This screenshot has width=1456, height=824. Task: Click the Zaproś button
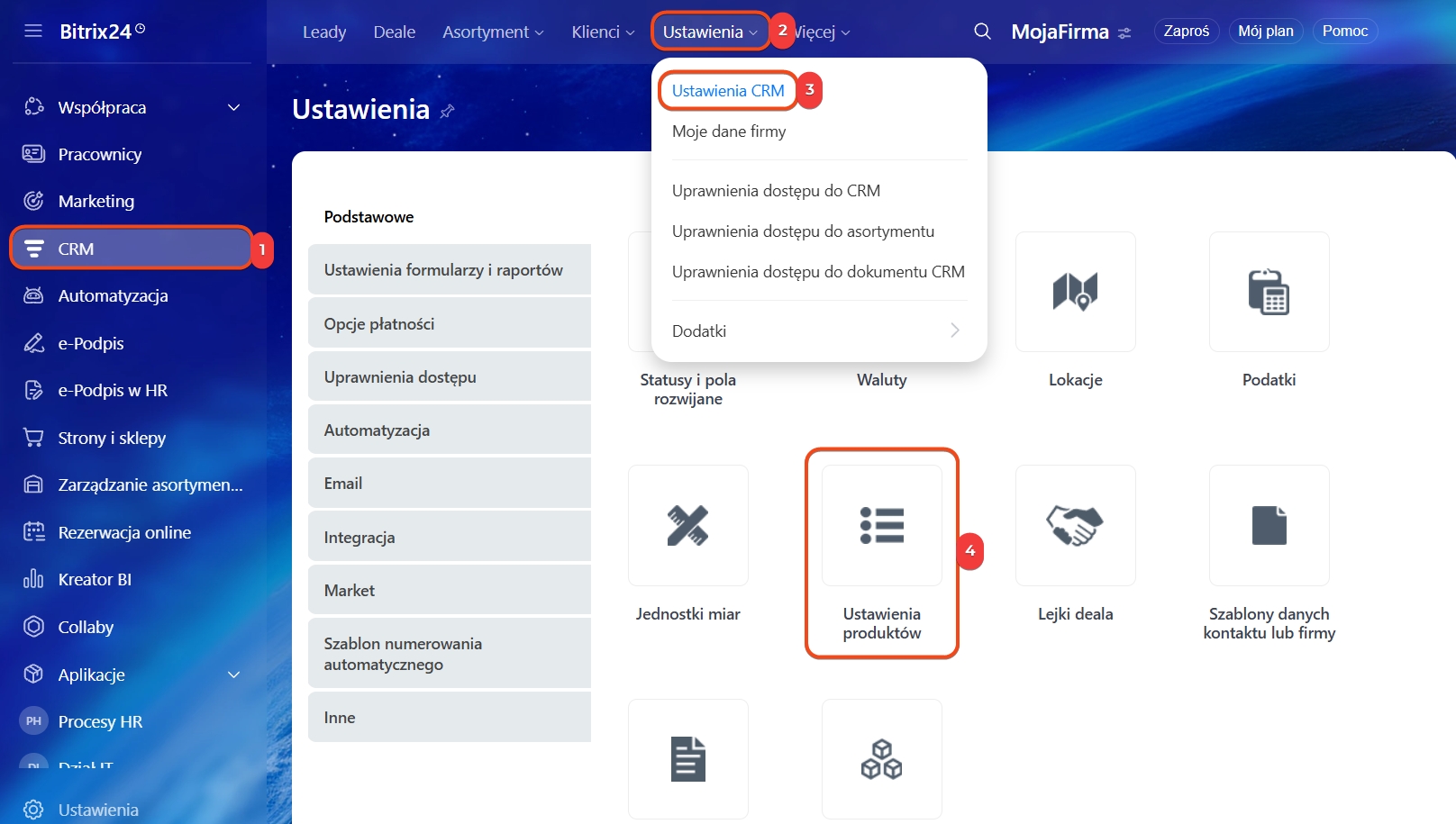click(1187, 32)
